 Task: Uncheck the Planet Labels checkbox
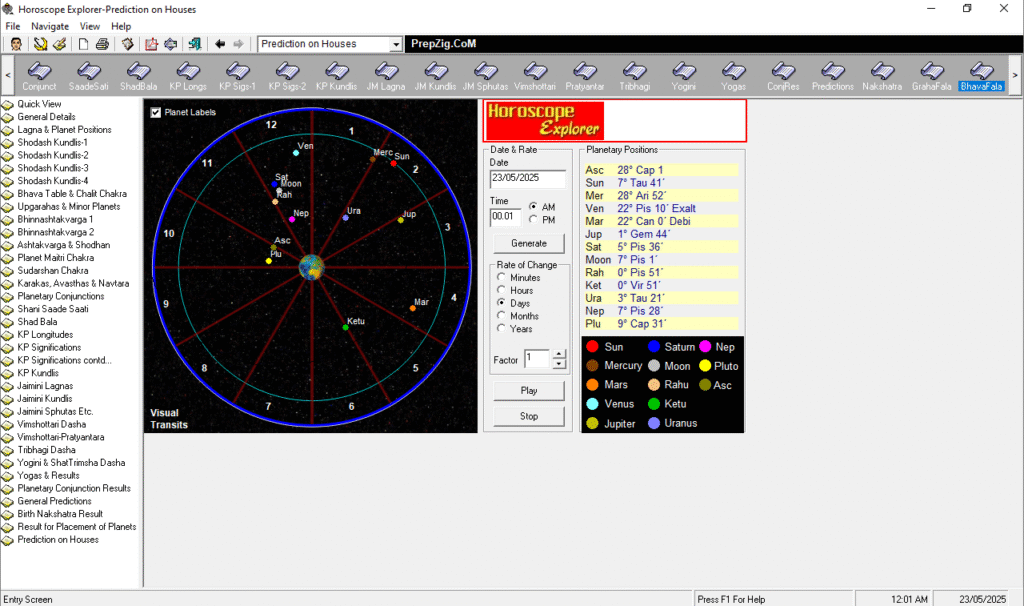click(x=155, y=113)
